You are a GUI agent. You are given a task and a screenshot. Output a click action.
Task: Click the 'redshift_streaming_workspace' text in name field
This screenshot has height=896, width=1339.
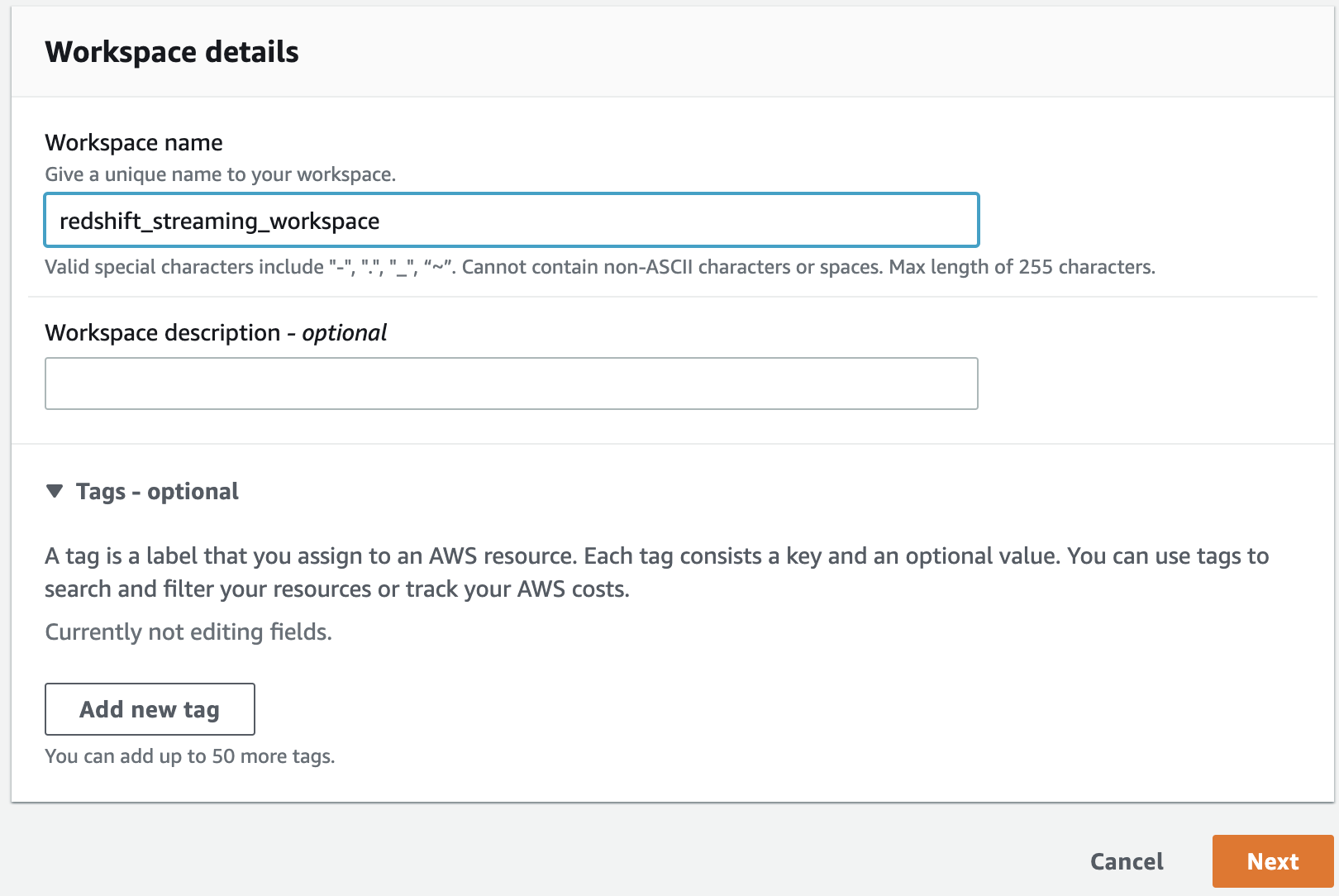coord(220,222)
